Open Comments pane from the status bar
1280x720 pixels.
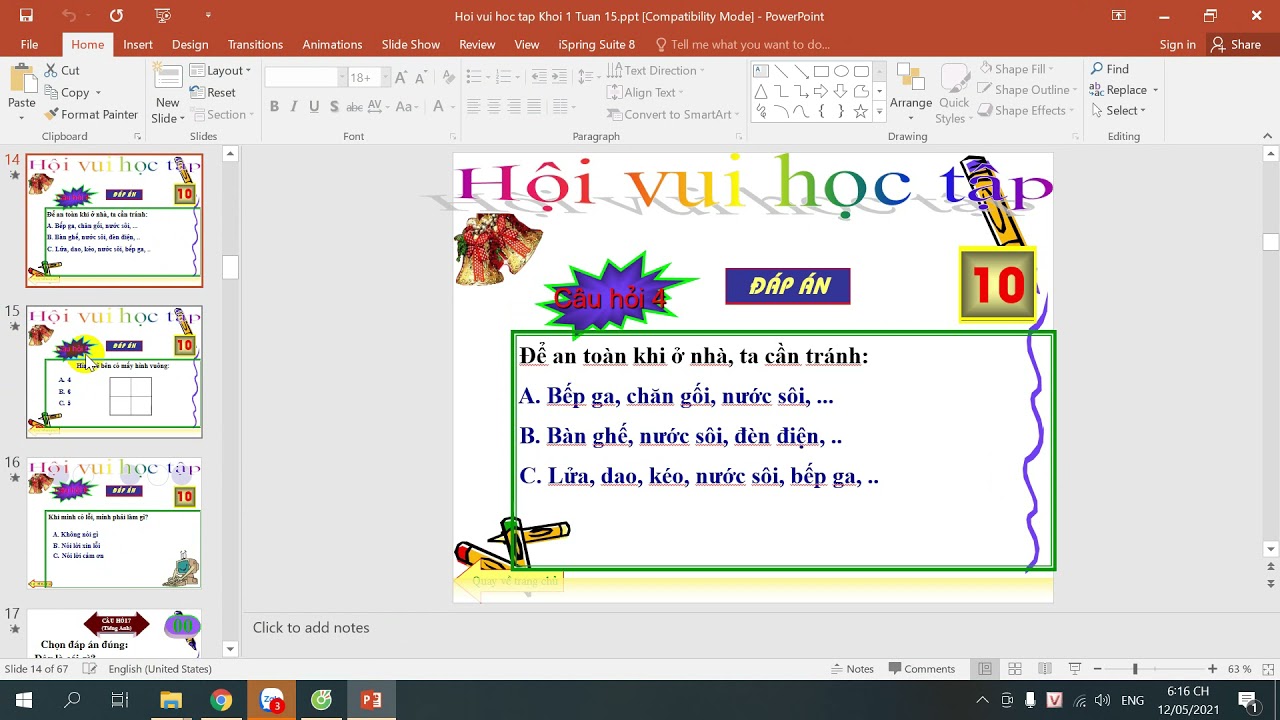tap(922, 669)
